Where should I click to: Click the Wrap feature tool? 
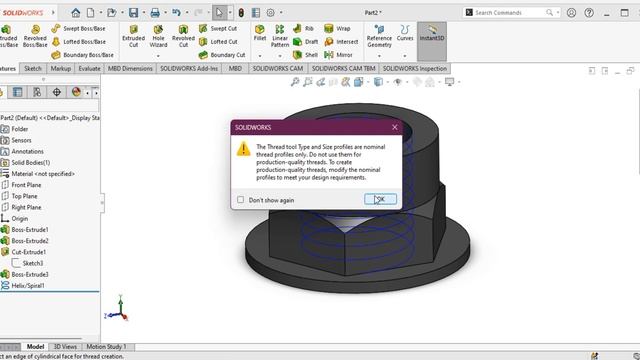[x=337, y=29]
